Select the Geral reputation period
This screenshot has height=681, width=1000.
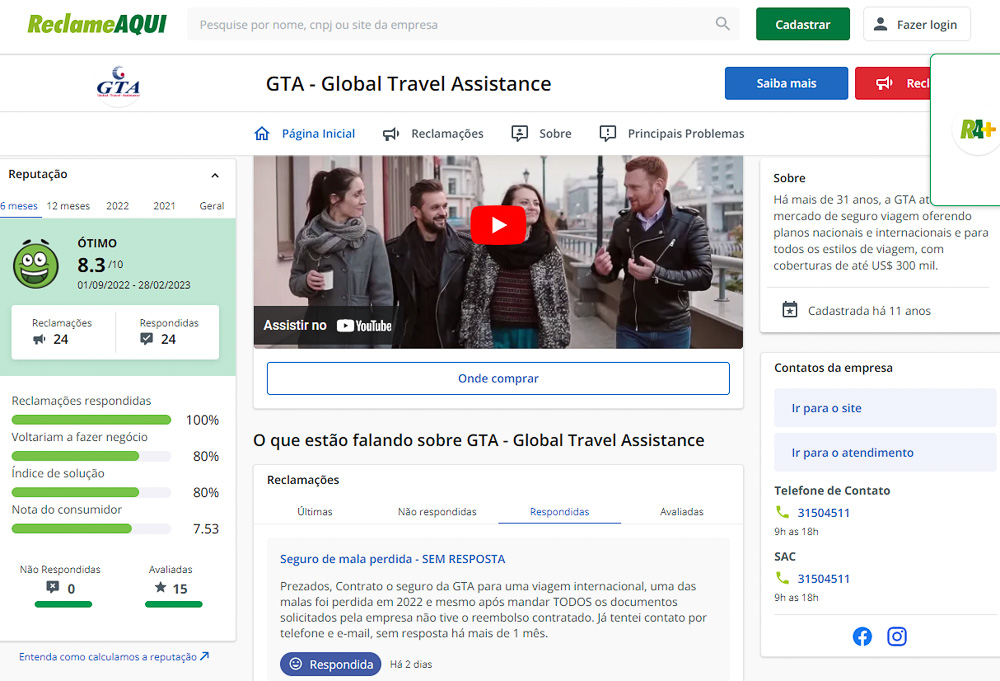(212, 206)
